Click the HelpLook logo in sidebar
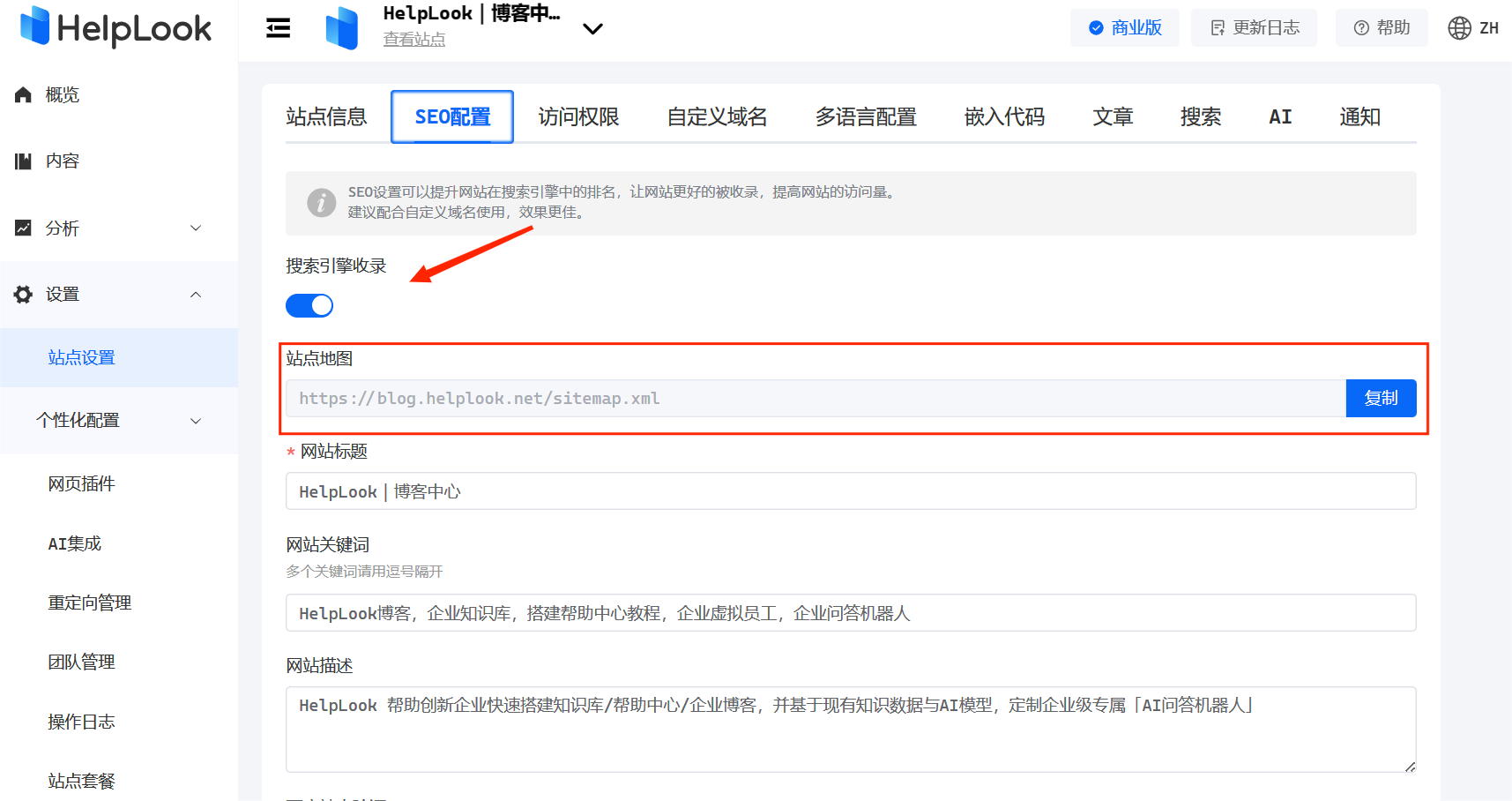This screenshot has height=801, width=1512. tap(115, 27)
